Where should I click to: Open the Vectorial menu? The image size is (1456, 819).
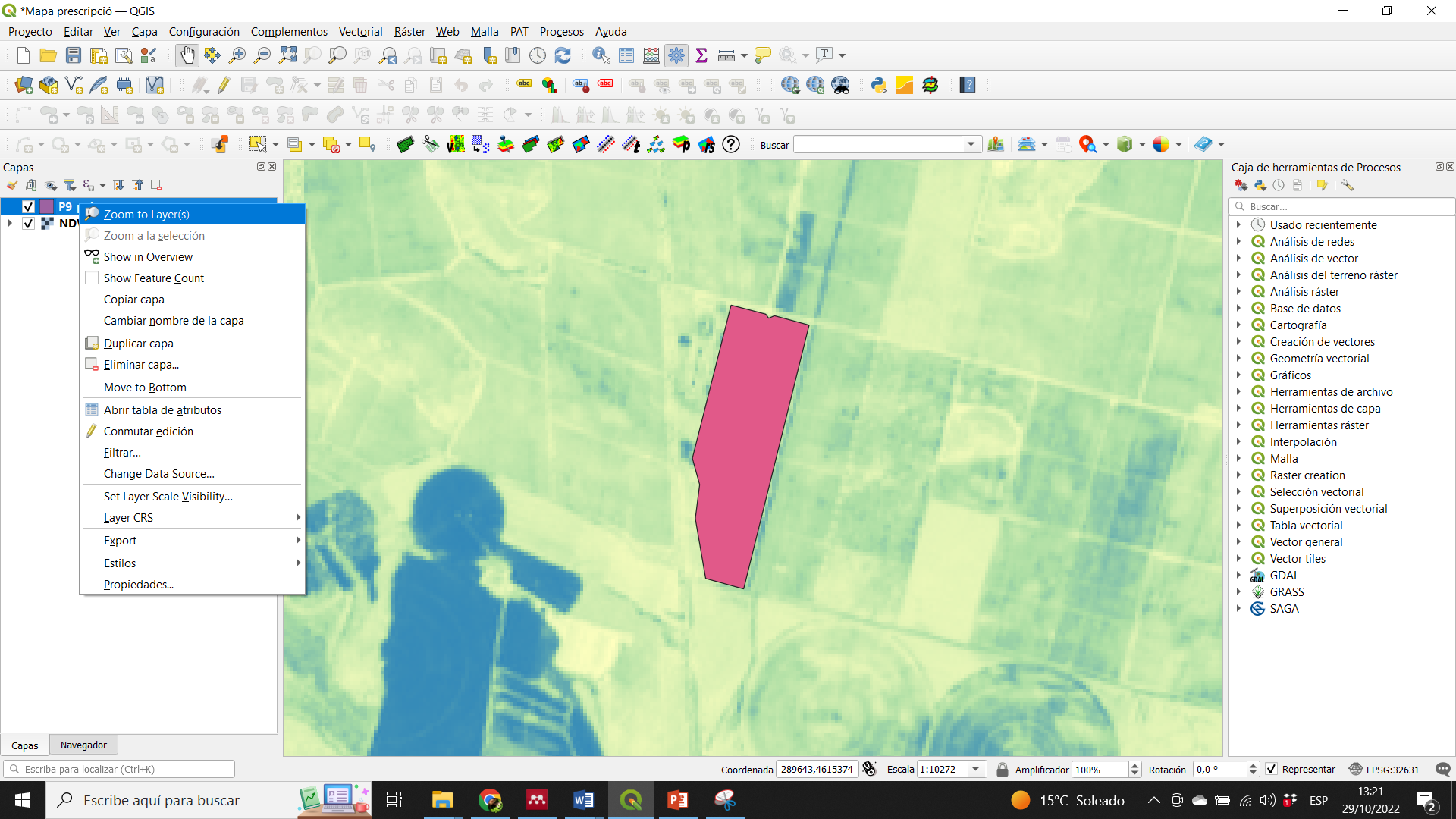coord(360,31)
